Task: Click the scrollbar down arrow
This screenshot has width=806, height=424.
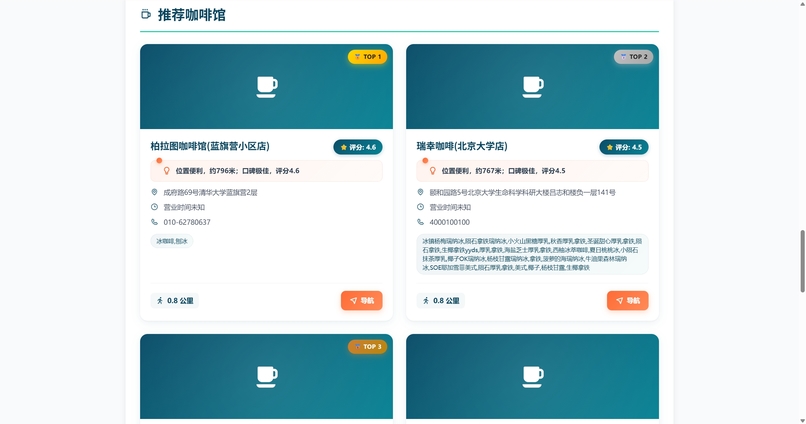Action: click(x=802, y=420)
